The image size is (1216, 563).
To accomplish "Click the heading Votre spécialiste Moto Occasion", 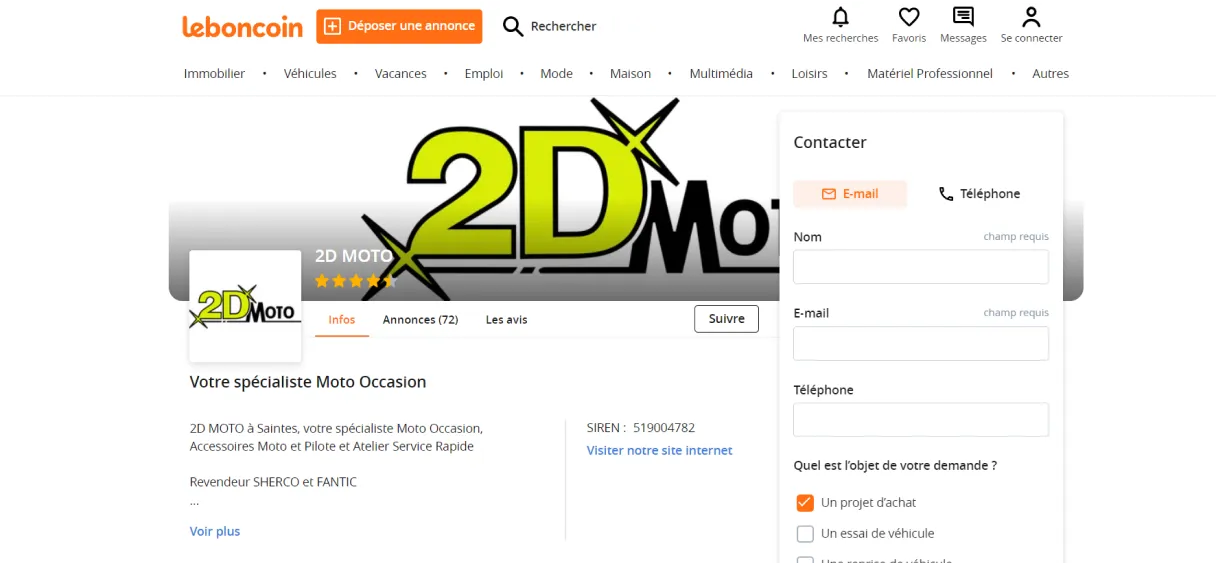I will tap(308, 382).
